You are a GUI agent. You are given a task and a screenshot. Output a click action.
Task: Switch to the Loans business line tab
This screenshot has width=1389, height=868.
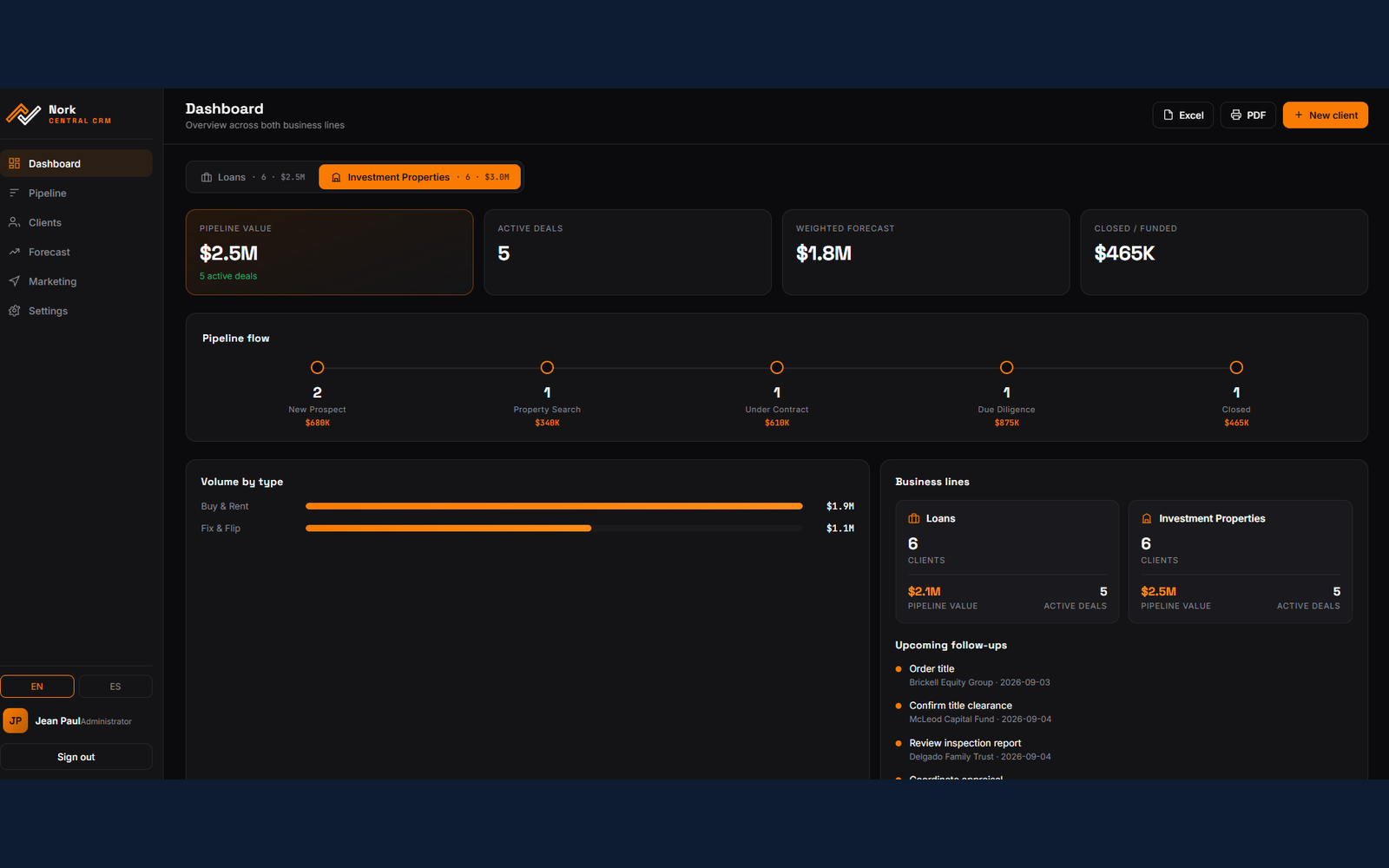[x=253, y=177]
